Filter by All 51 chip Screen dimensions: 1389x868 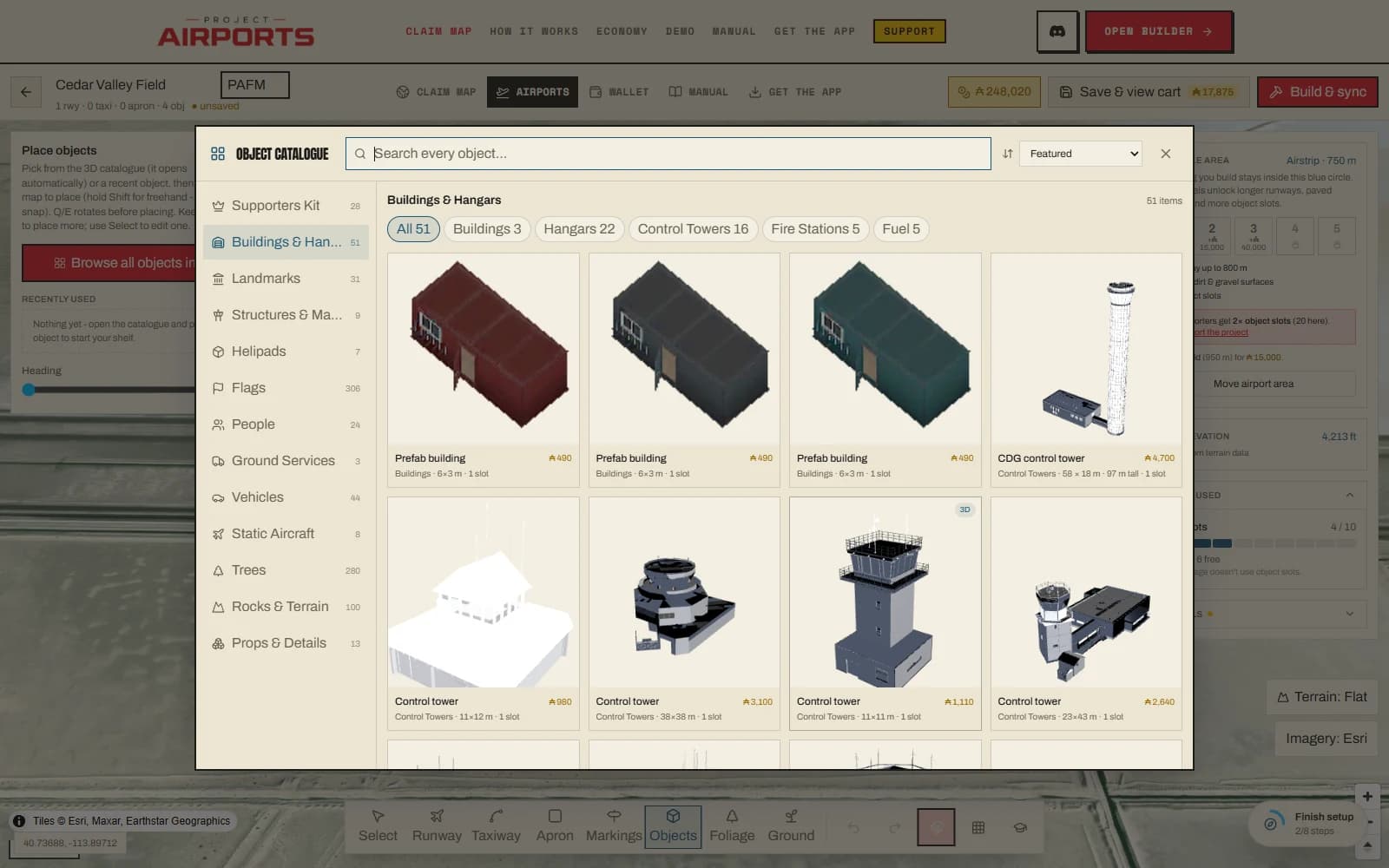pyautogui.click(x=413, y=229)
